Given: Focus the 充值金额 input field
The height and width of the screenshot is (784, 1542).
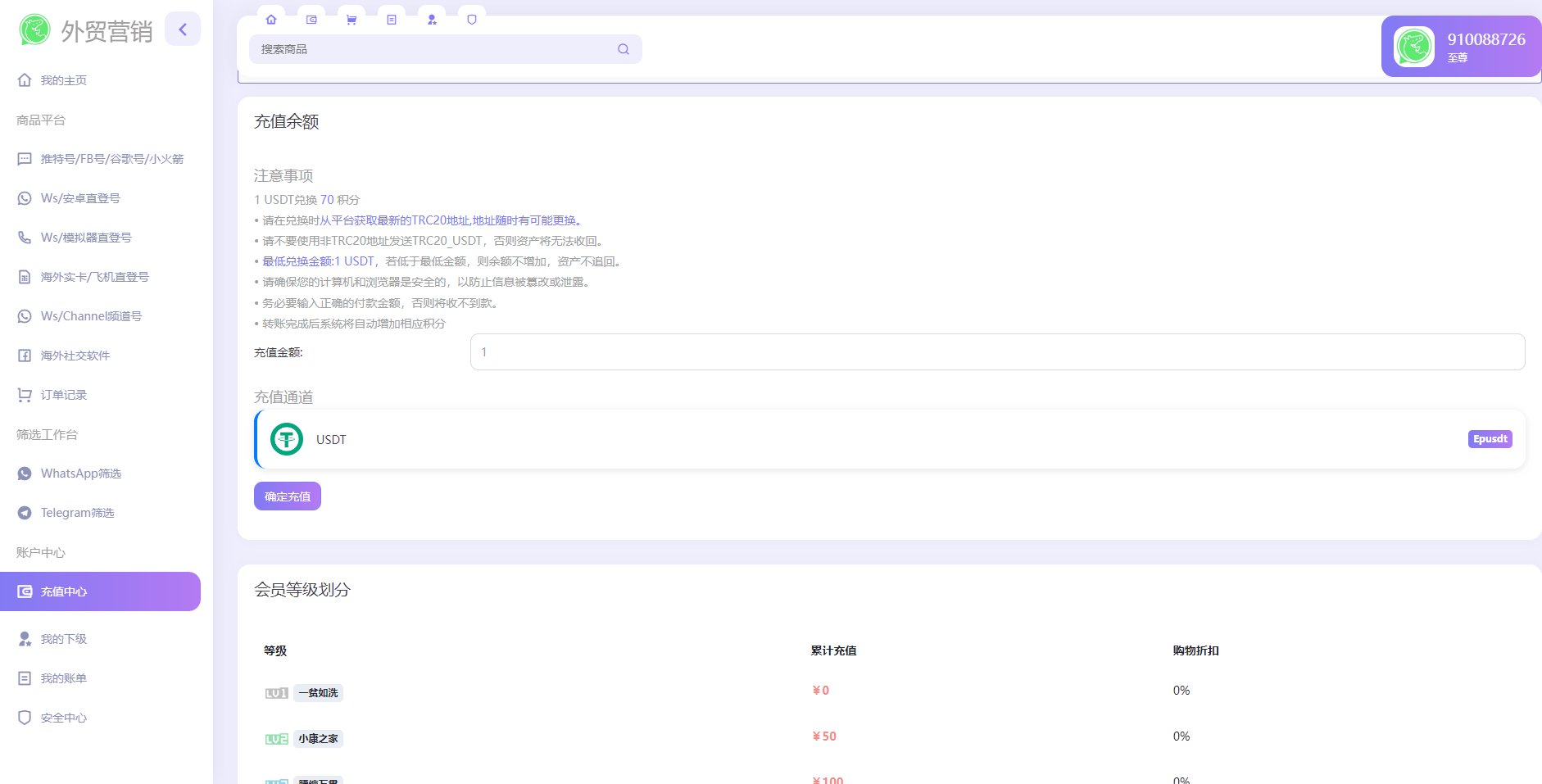Looking at the screenshot, I should point(996,352).
